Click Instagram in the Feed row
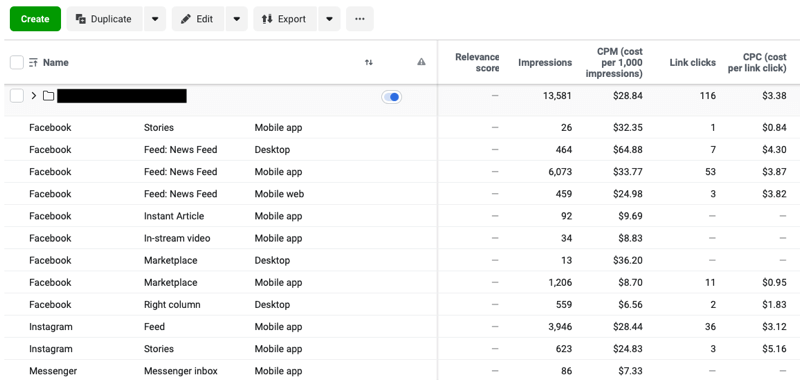800x380 pixels. (x=51, y=326)
